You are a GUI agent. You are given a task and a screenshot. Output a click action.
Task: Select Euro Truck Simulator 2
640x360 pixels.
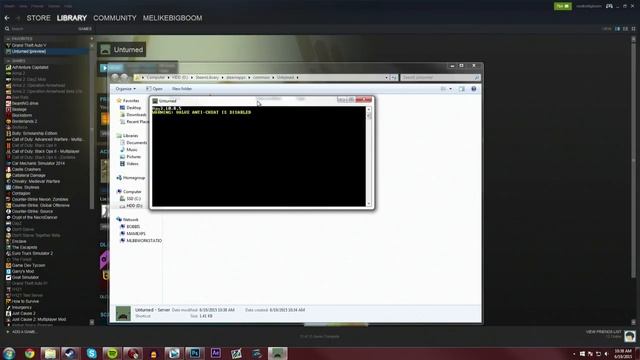tap(33, 253)
